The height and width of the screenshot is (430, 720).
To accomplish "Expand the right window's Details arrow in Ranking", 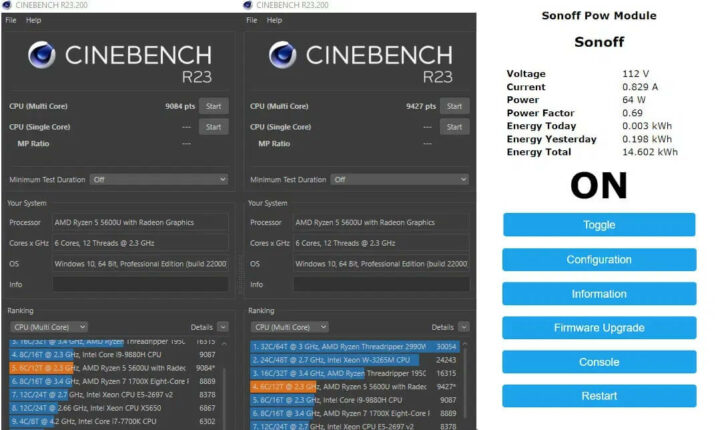I will click(x=463, y=327).
